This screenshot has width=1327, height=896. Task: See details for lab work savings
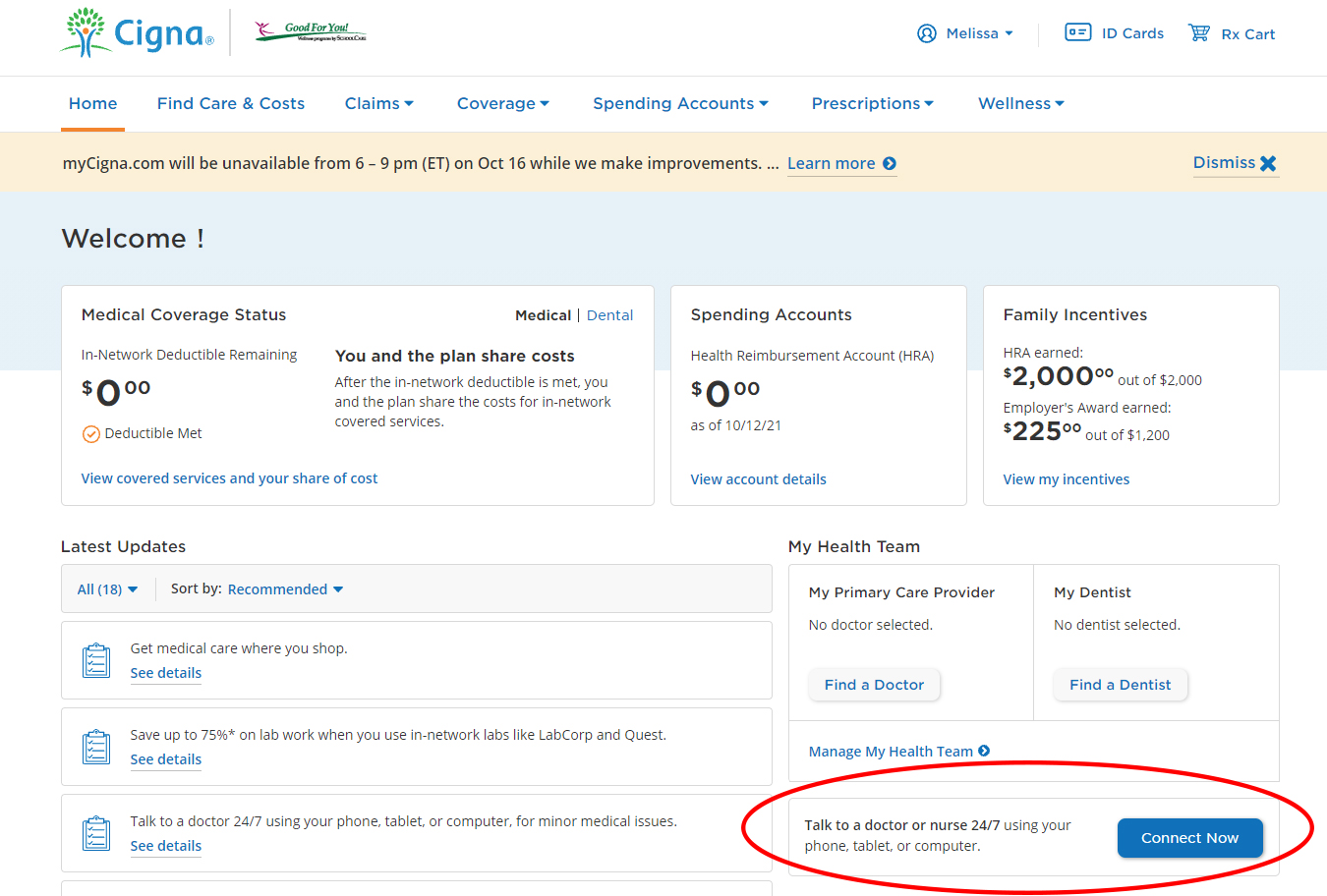[x=165, y=759]
